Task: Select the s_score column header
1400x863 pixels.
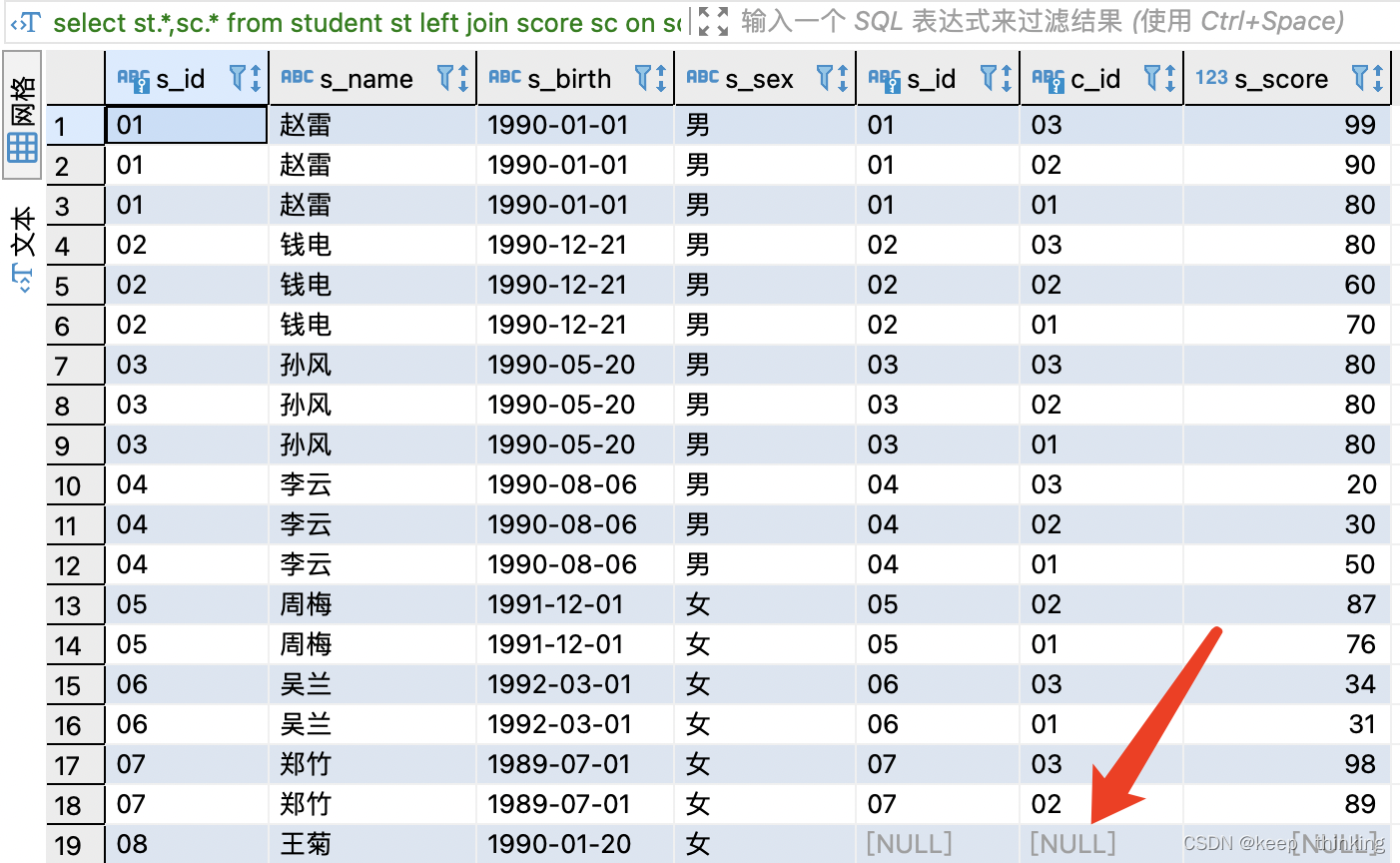Action: (1288, 78)
